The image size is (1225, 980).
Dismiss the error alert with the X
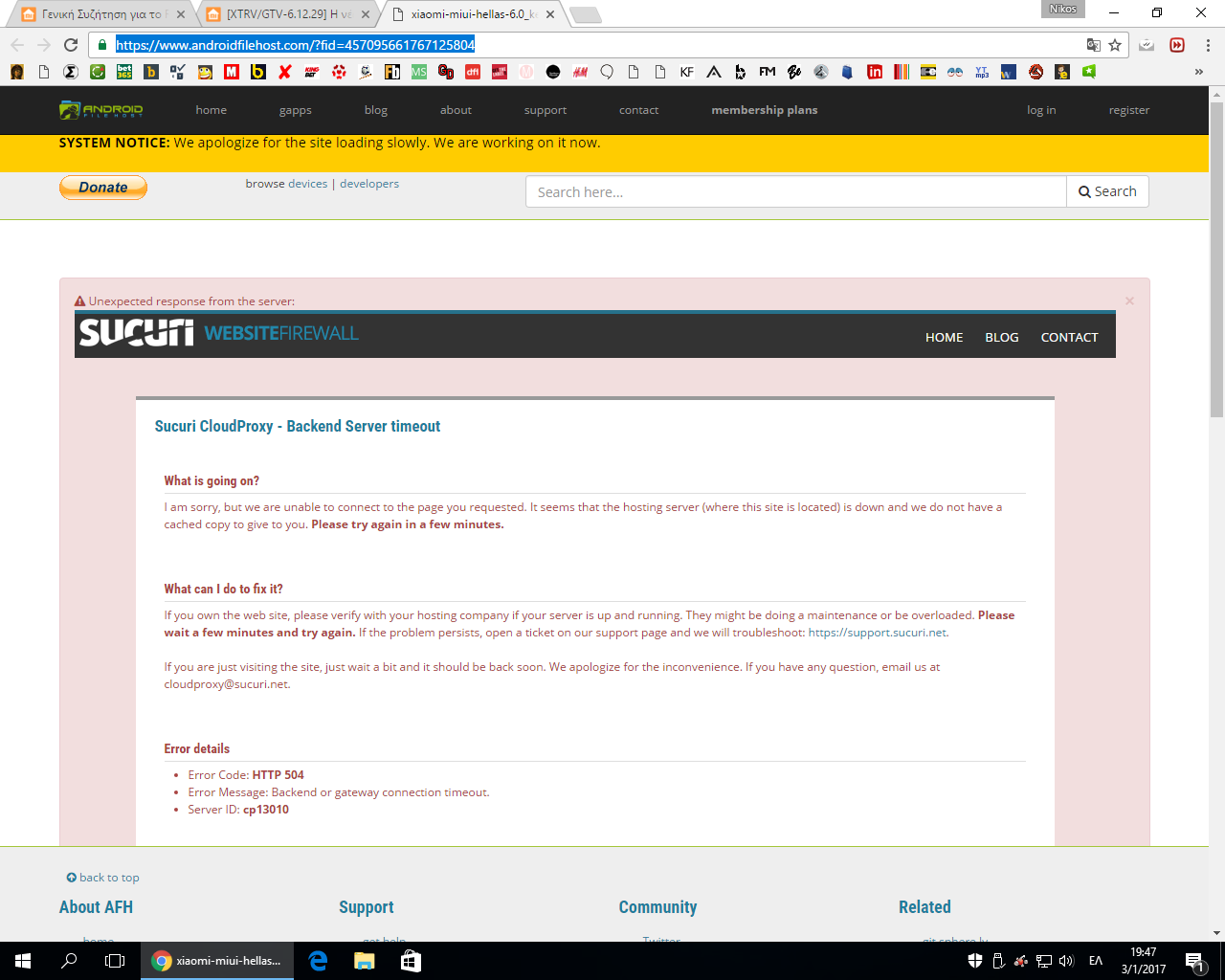coord(1129,301)
